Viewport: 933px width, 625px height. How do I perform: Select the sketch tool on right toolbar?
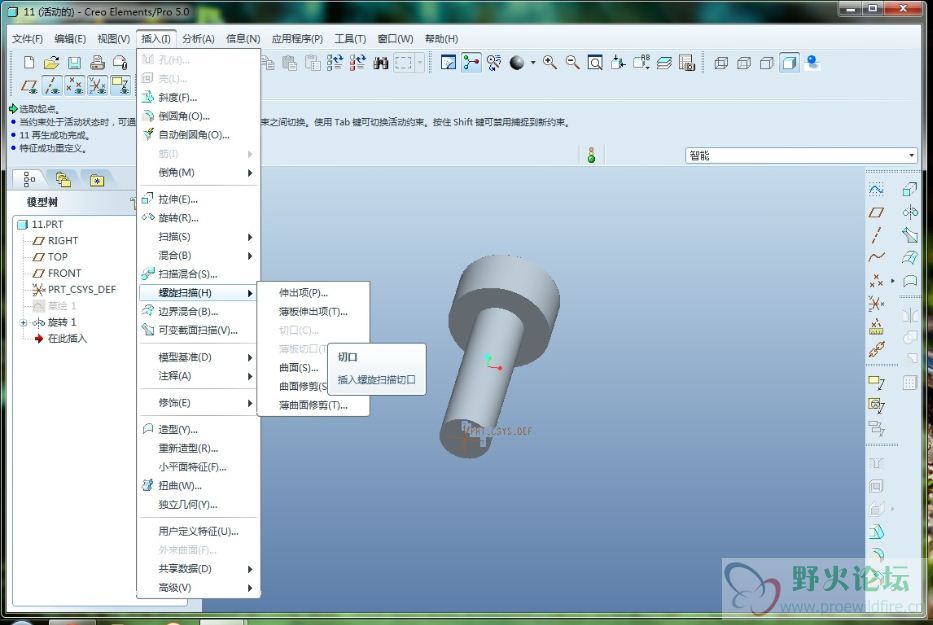[876, 189]
